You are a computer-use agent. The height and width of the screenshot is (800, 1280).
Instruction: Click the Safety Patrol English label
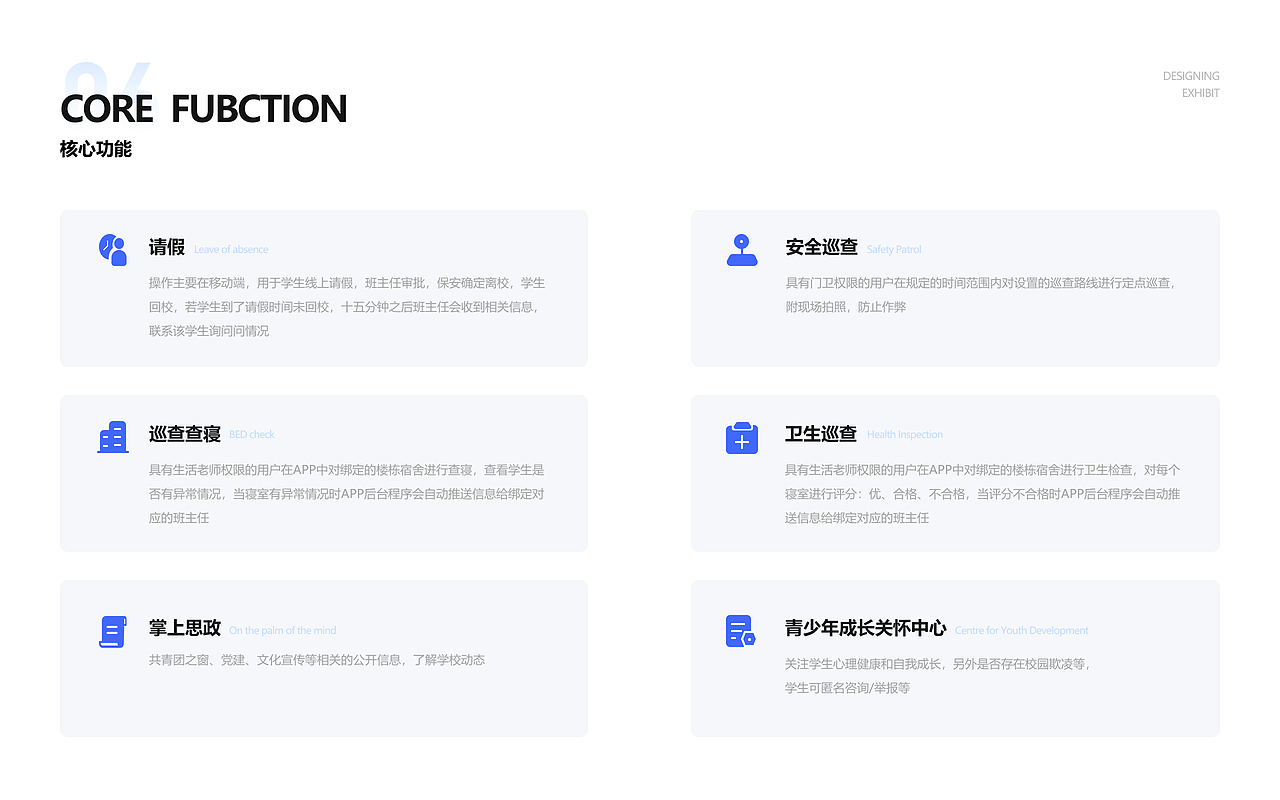(x=893, y=249)
